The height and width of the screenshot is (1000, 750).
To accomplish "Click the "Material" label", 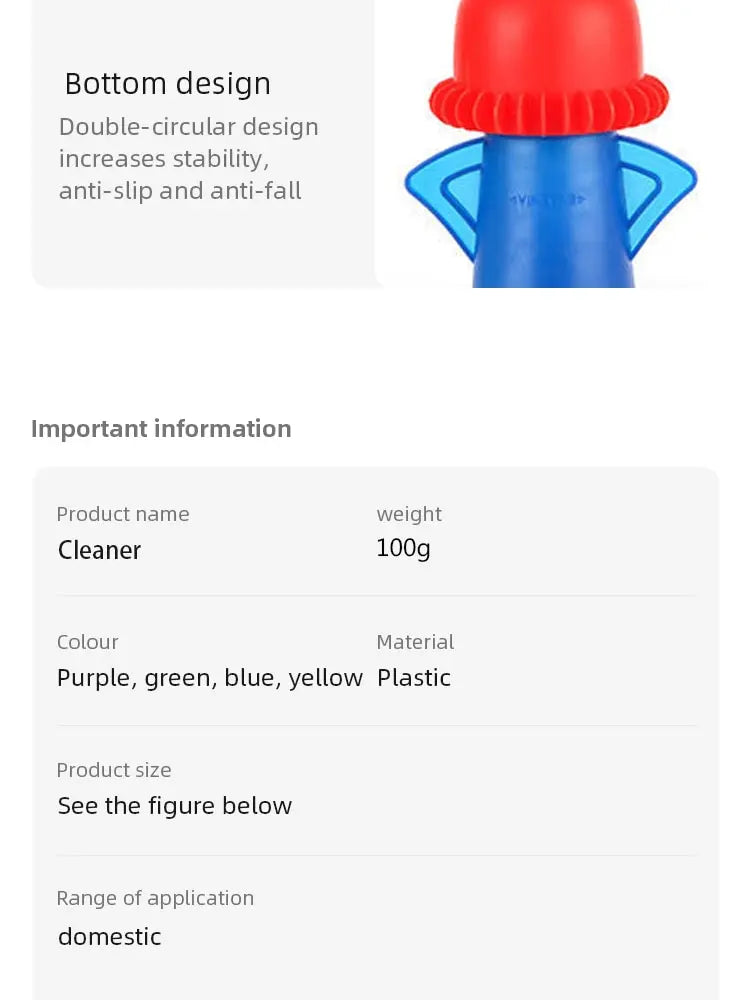I will (415, 642).
